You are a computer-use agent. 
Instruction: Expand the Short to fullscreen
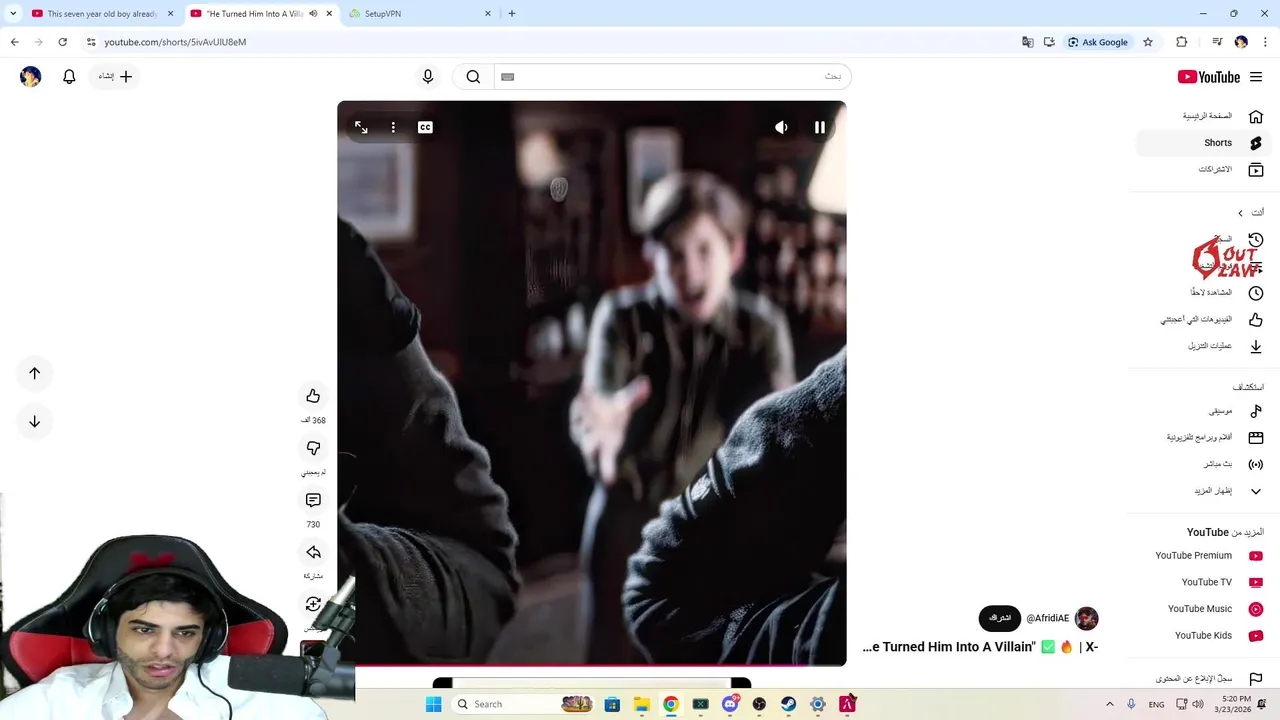(361, 127)
